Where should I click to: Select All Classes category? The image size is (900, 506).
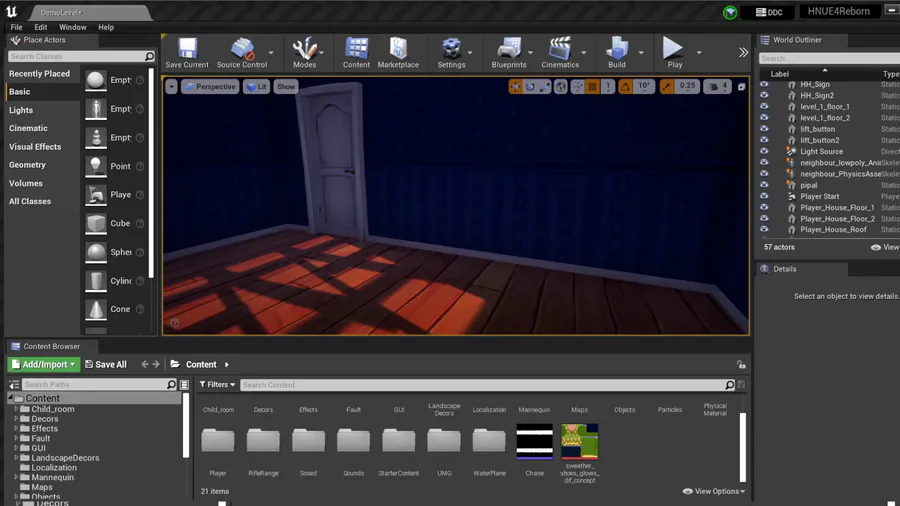point(30,201)
